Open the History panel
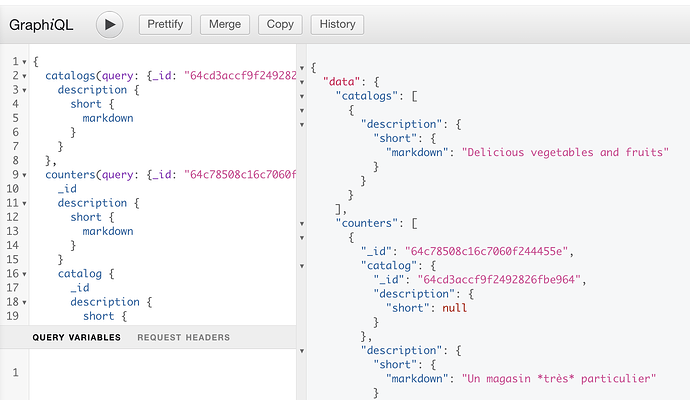 [x=337, y=24]
